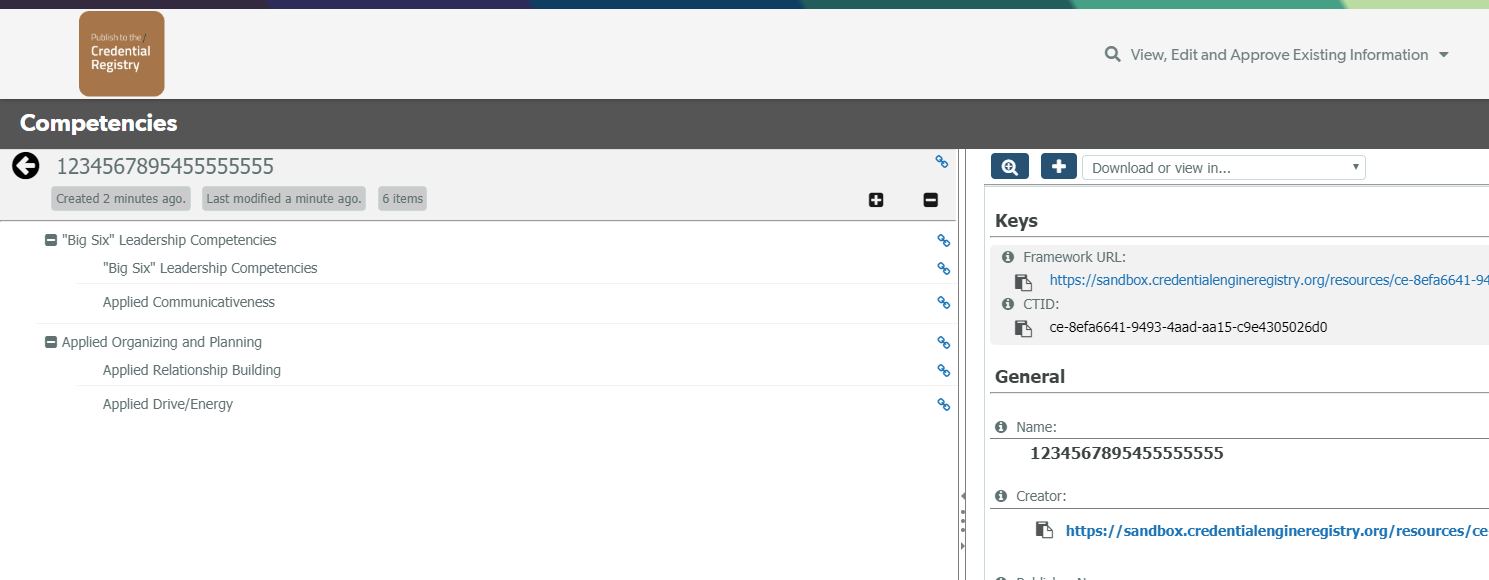Open the Creator sandbox registry link
The width and height of the screenshot is (1489, 580).
1277,531
